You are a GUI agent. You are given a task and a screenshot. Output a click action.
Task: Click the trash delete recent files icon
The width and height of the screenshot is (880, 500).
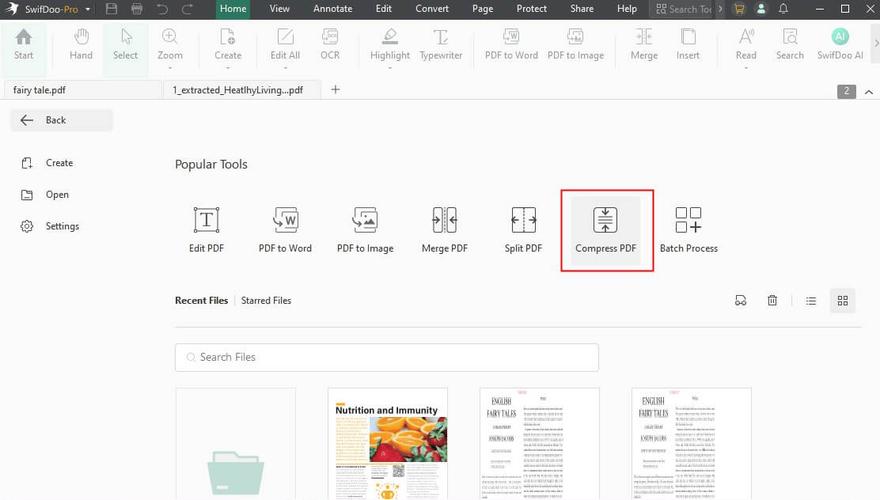pos(772,301)
